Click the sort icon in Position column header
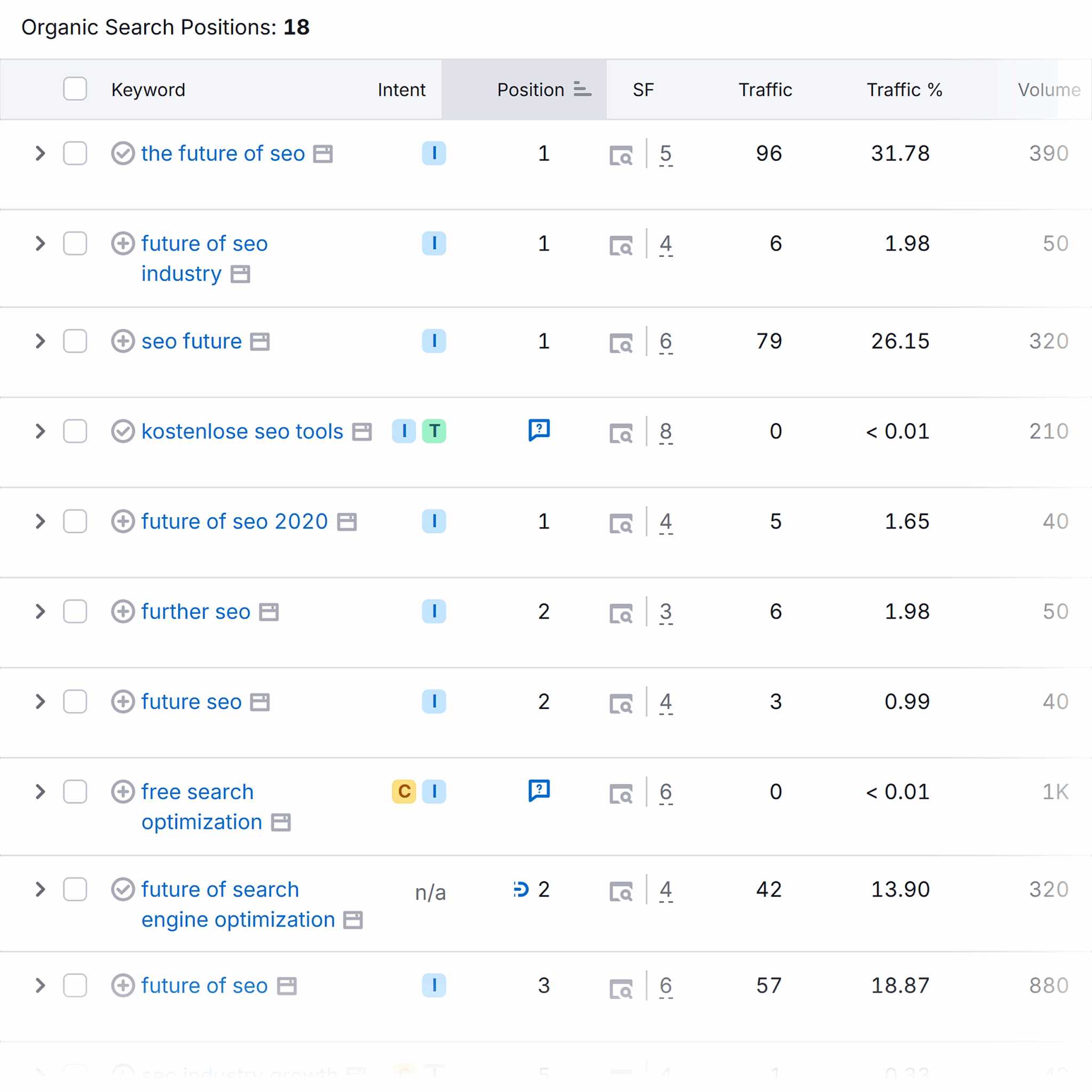 pos(582,89)
